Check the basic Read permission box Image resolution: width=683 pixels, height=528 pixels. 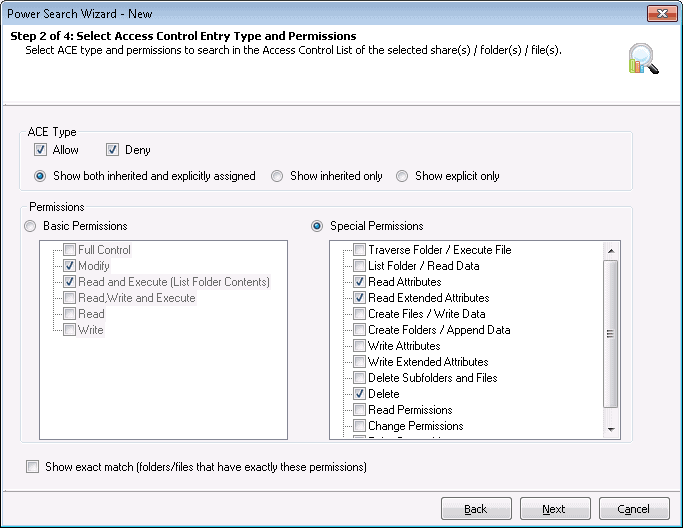(x=69, y=314)
